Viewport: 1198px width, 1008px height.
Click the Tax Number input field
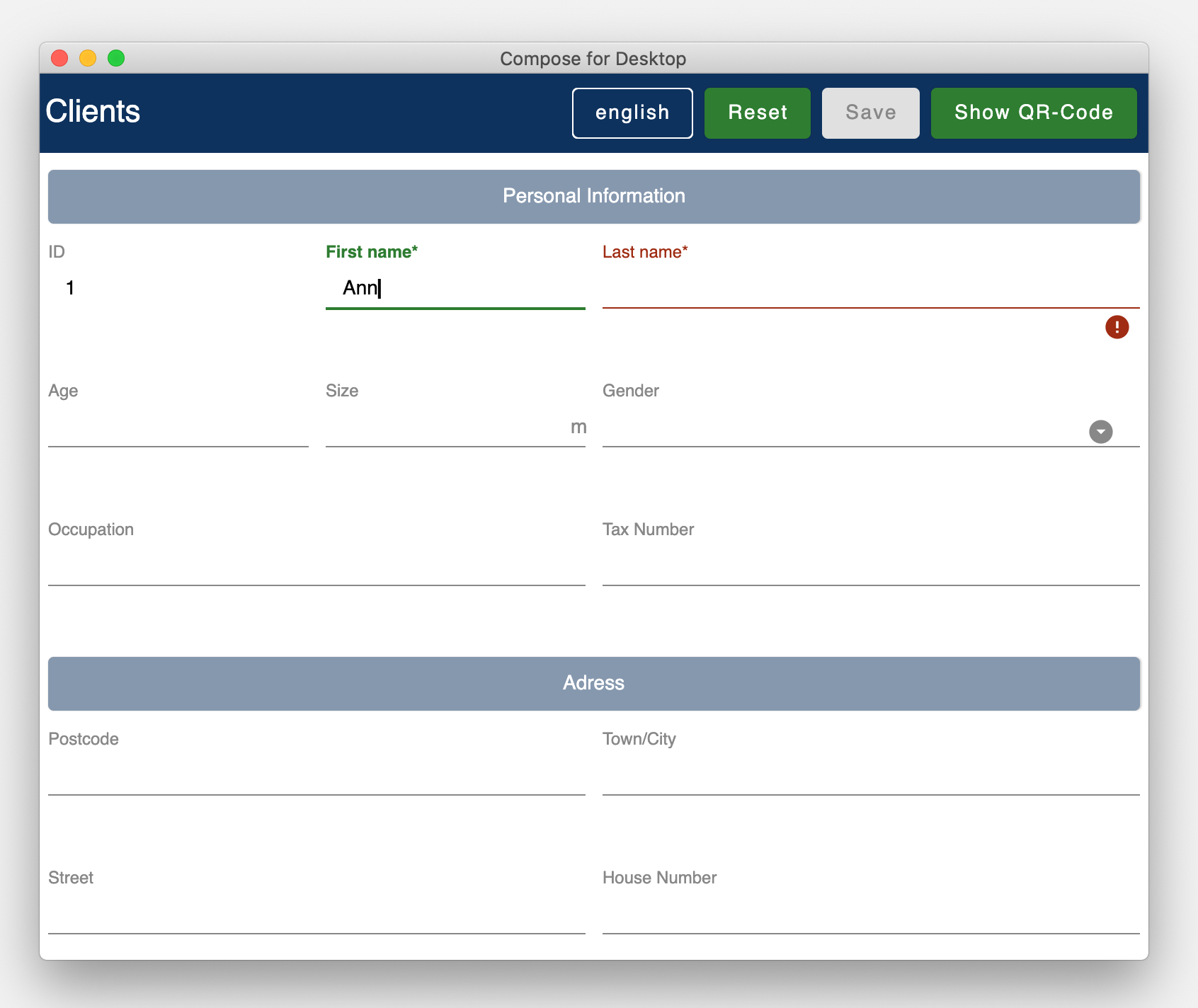coord(871,566)
